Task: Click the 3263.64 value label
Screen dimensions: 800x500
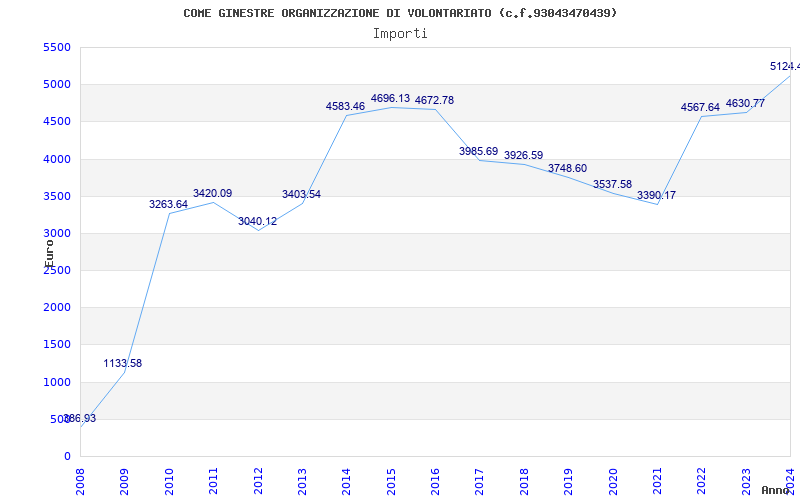Action: point(168,204)
